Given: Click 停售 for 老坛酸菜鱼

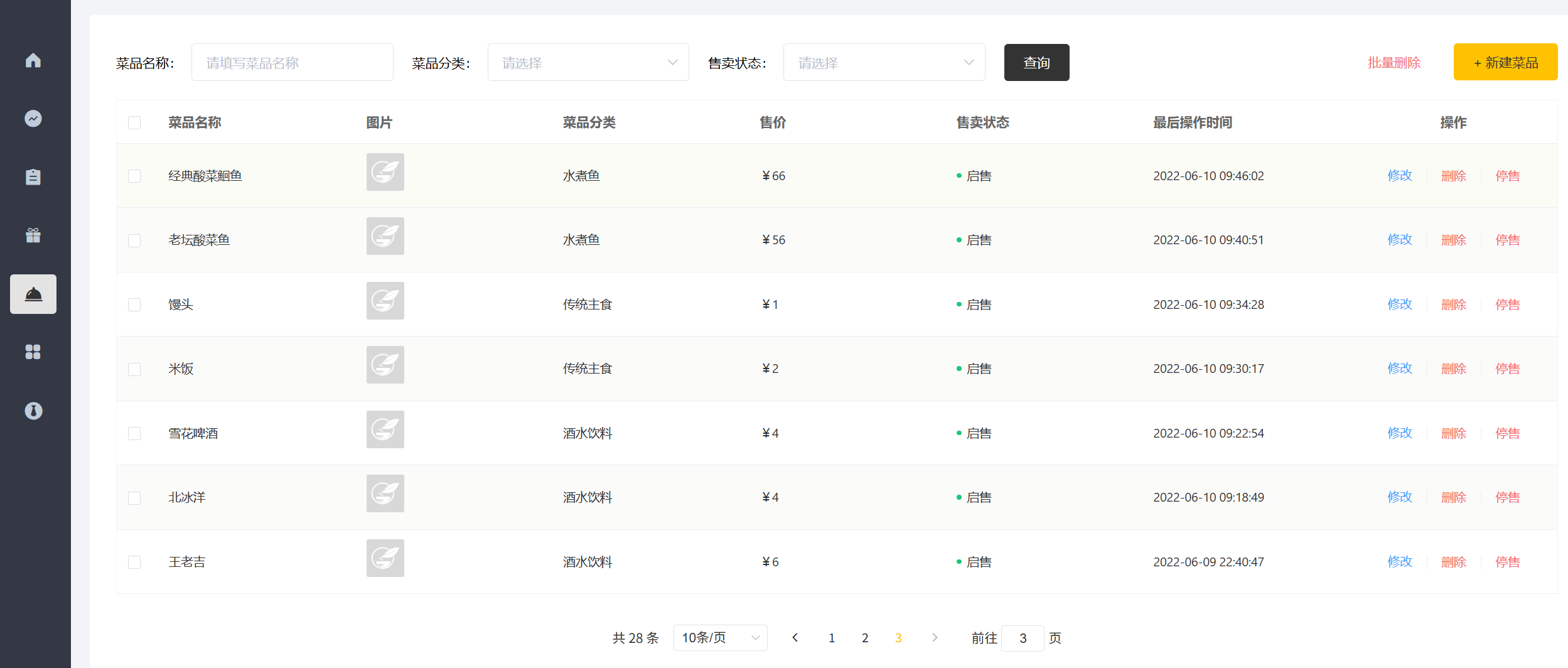Looking at the screenshot, I should (1508, 239).
